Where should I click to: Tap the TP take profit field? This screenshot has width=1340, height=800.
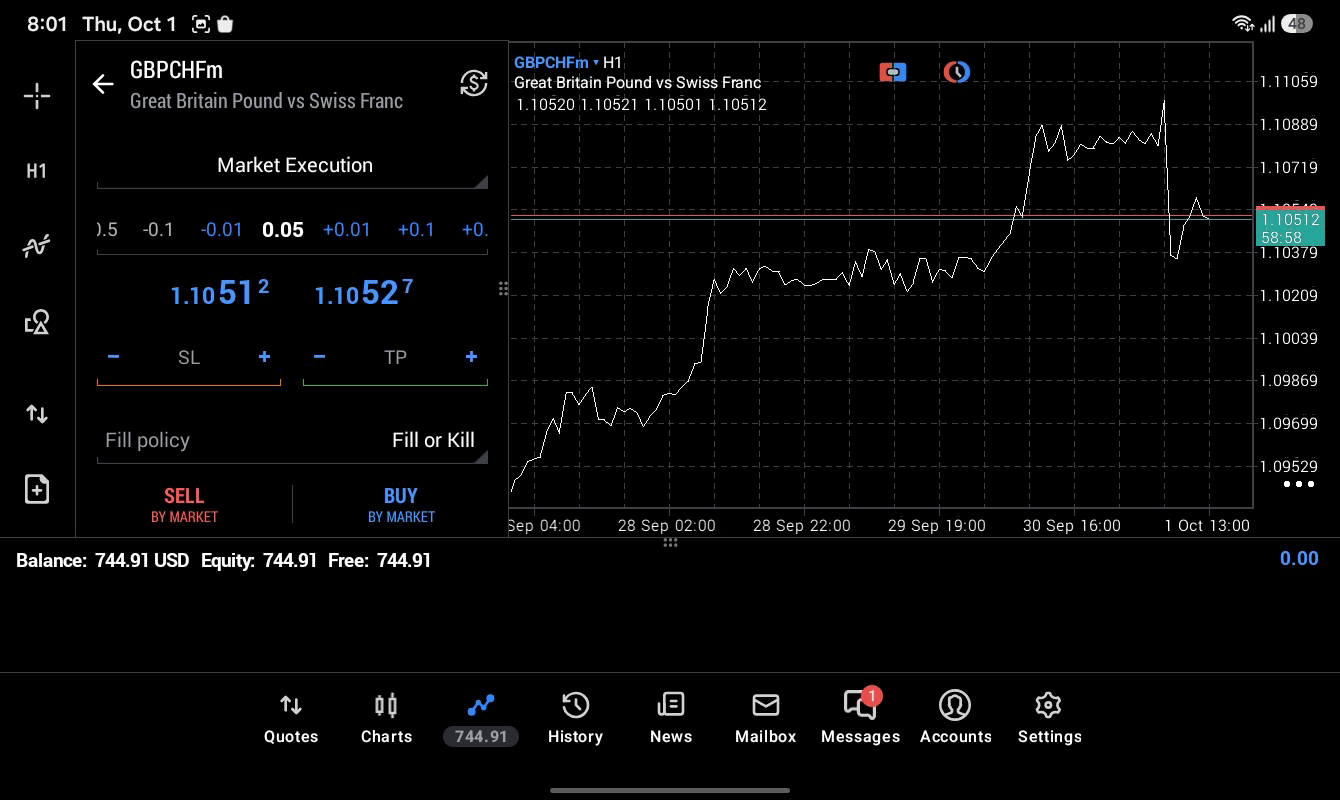395,358
